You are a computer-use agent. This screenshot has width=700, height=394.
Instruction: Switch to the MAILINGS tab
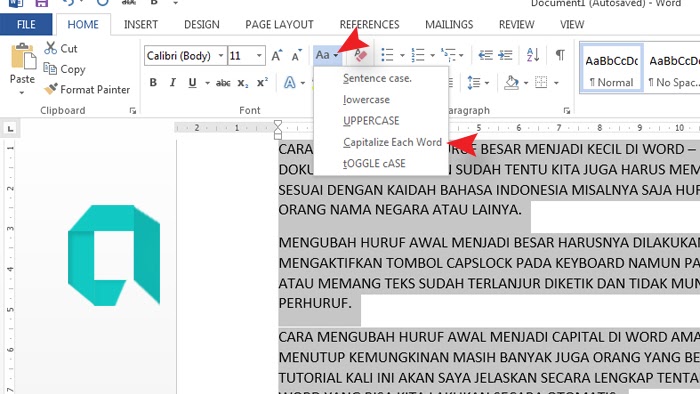click(449, 25)
